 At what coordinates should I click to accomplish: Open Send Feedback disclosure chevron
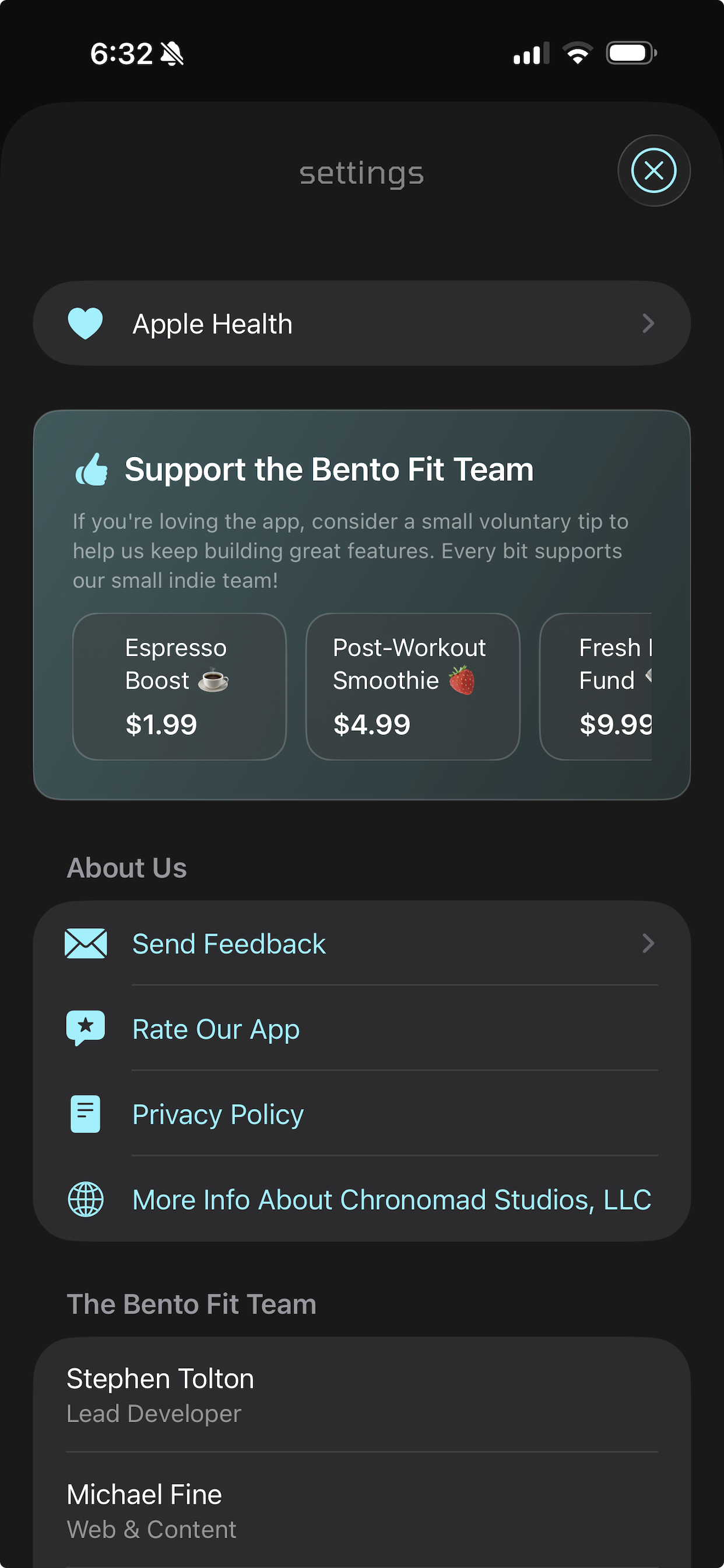click(648, 943)
